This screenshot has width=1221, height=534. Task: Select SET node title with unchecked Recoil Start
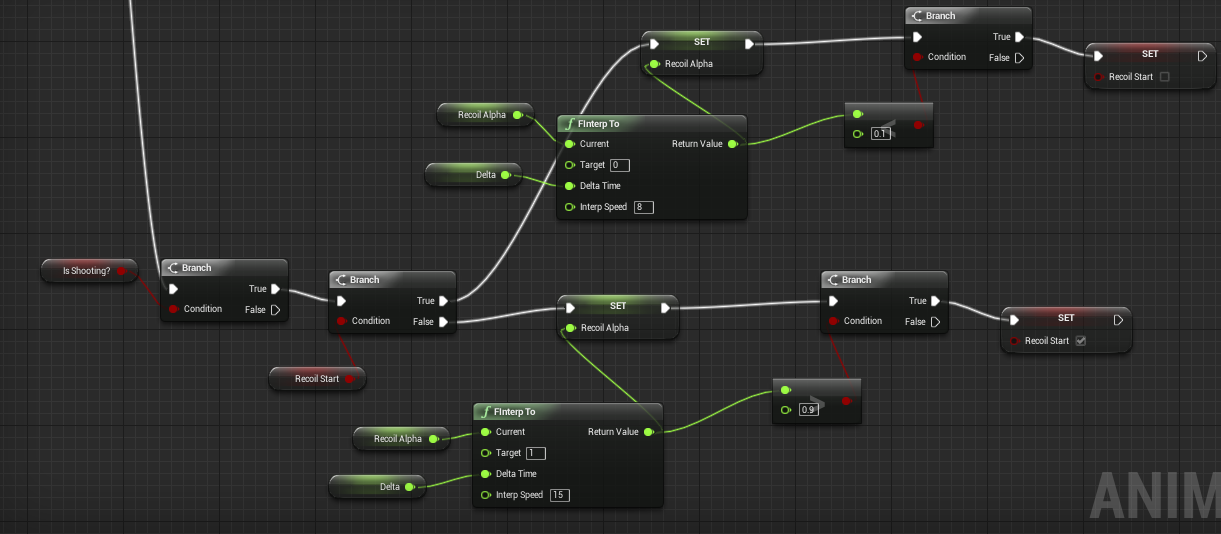1150,54
